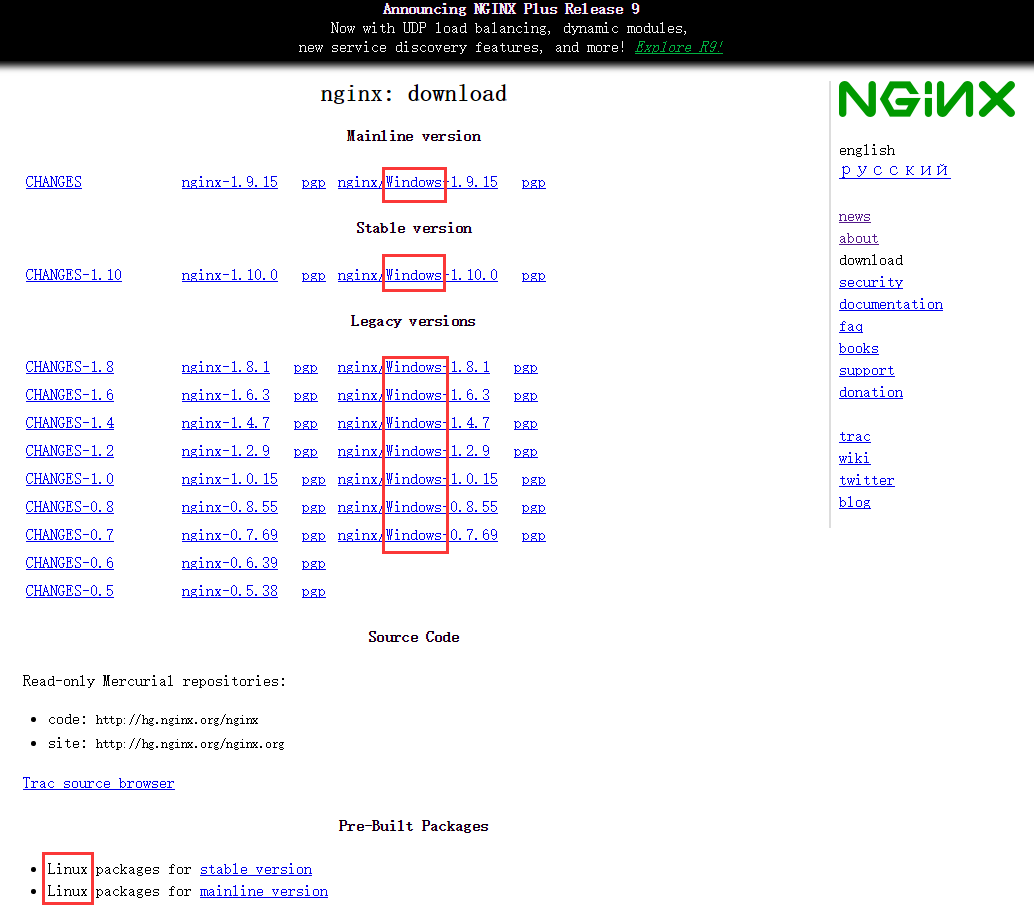1034x918 pixels.
Task: Open CHANGES-1.4 link
Action: (69, 423)
